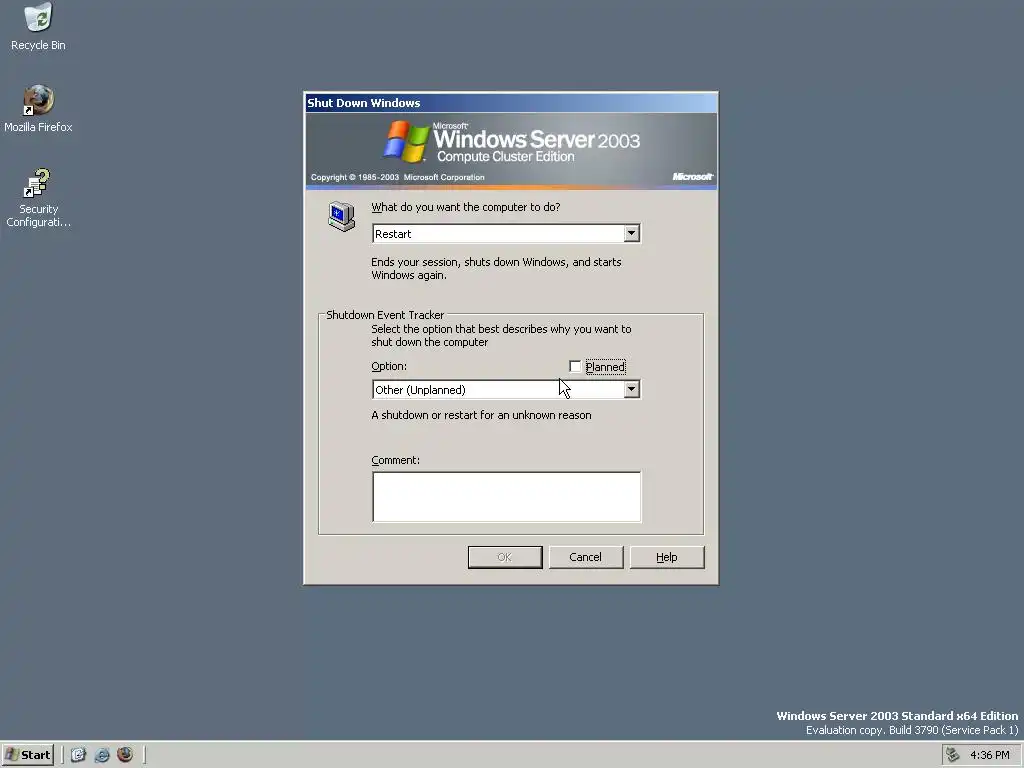Click the "Compute Cluster Edition" banner text
1024x768 pixels.
[x=505, y=157]
